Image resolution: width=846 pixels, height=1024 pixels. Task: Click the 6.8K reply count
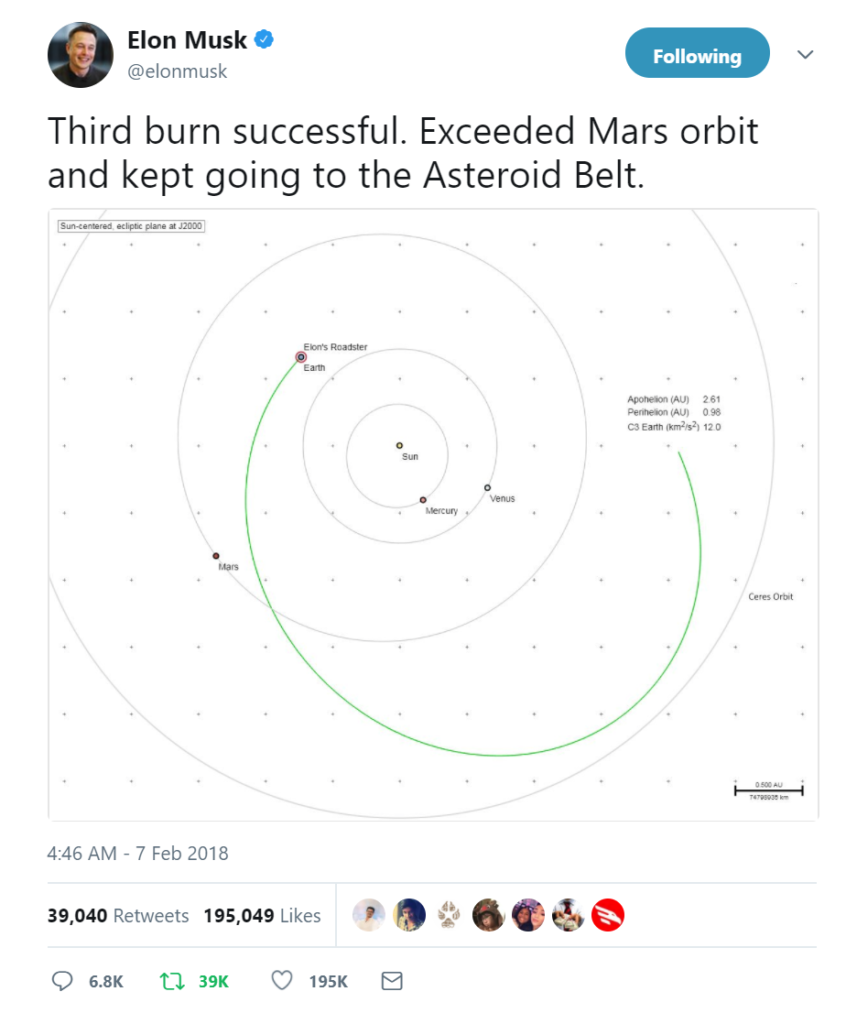pos(106,982)
